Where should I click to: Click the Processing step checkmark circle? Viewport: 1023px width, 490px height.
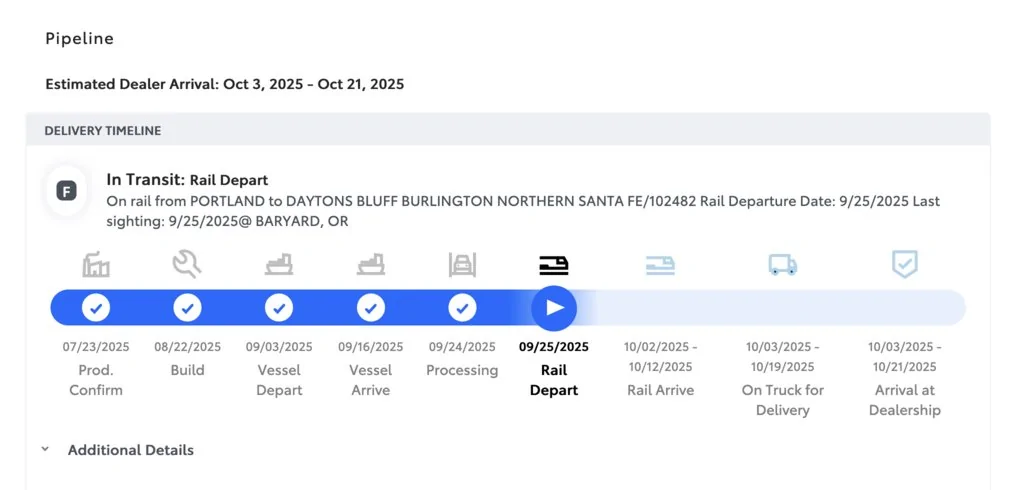coord(462,308)
